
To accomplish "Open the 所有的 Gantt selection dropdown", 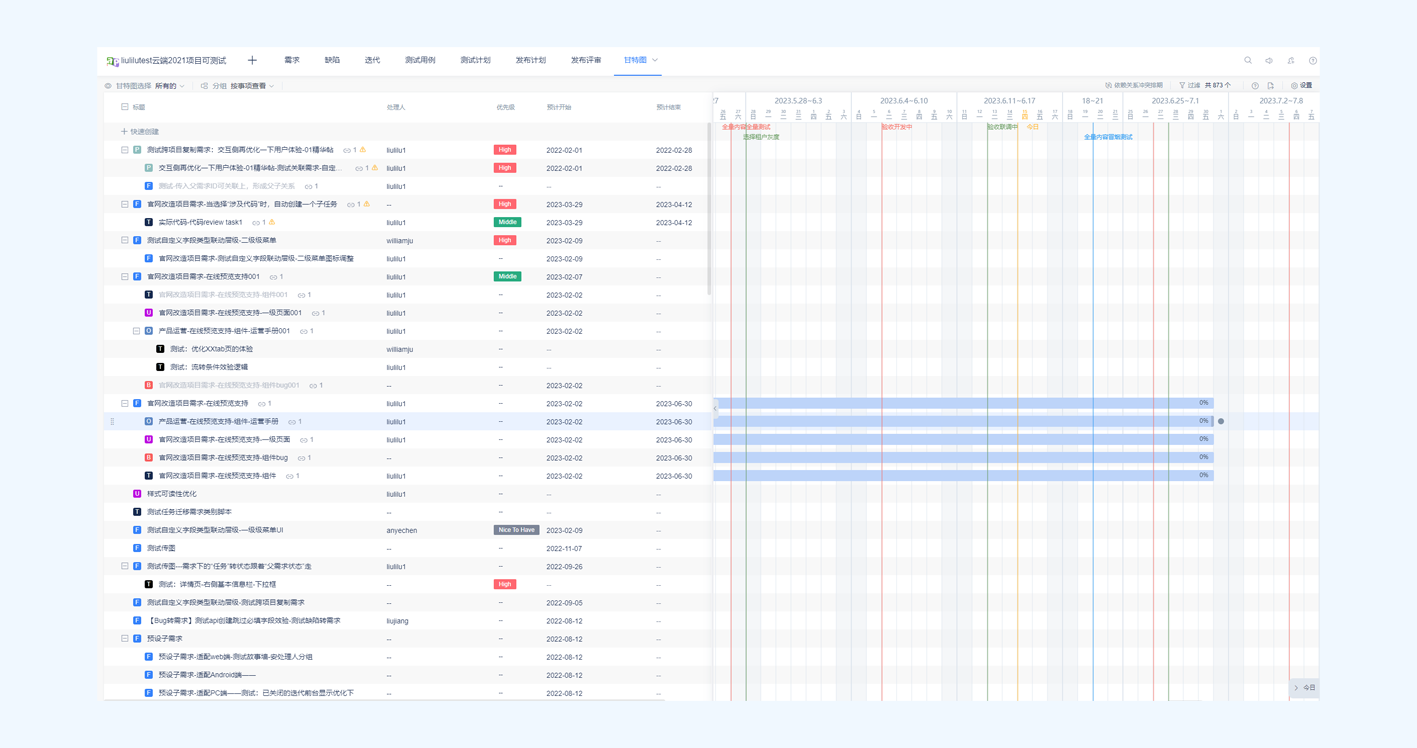I will [x=170, y=86].
